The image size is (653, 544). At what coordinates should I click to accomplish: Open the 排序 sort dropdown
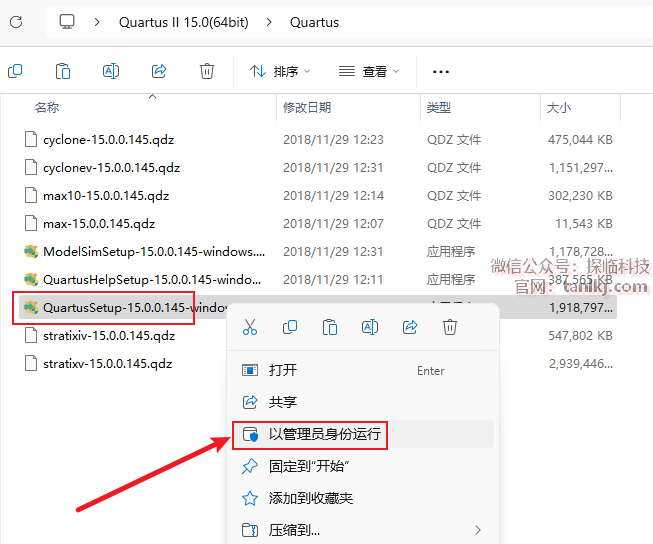280,72
